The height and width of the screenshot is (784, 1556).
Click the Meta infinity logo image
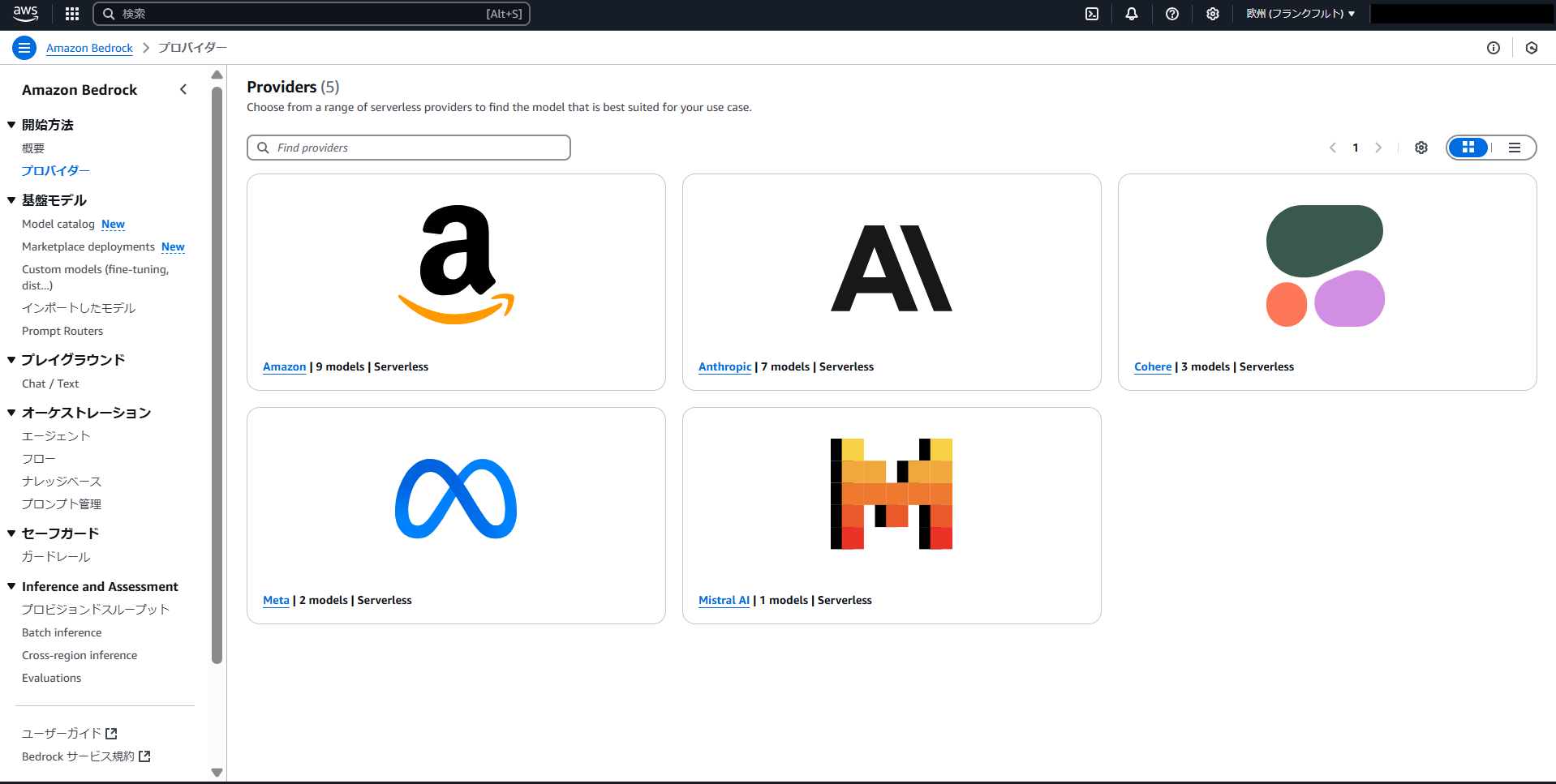coord(456,499)
